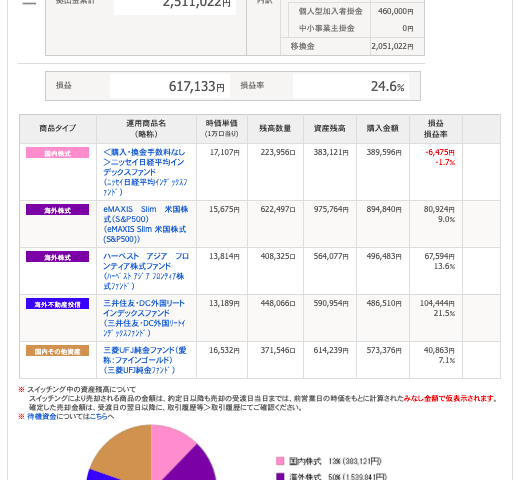
Task: Follow the 待機資金 link
Action: pos(42,416)
